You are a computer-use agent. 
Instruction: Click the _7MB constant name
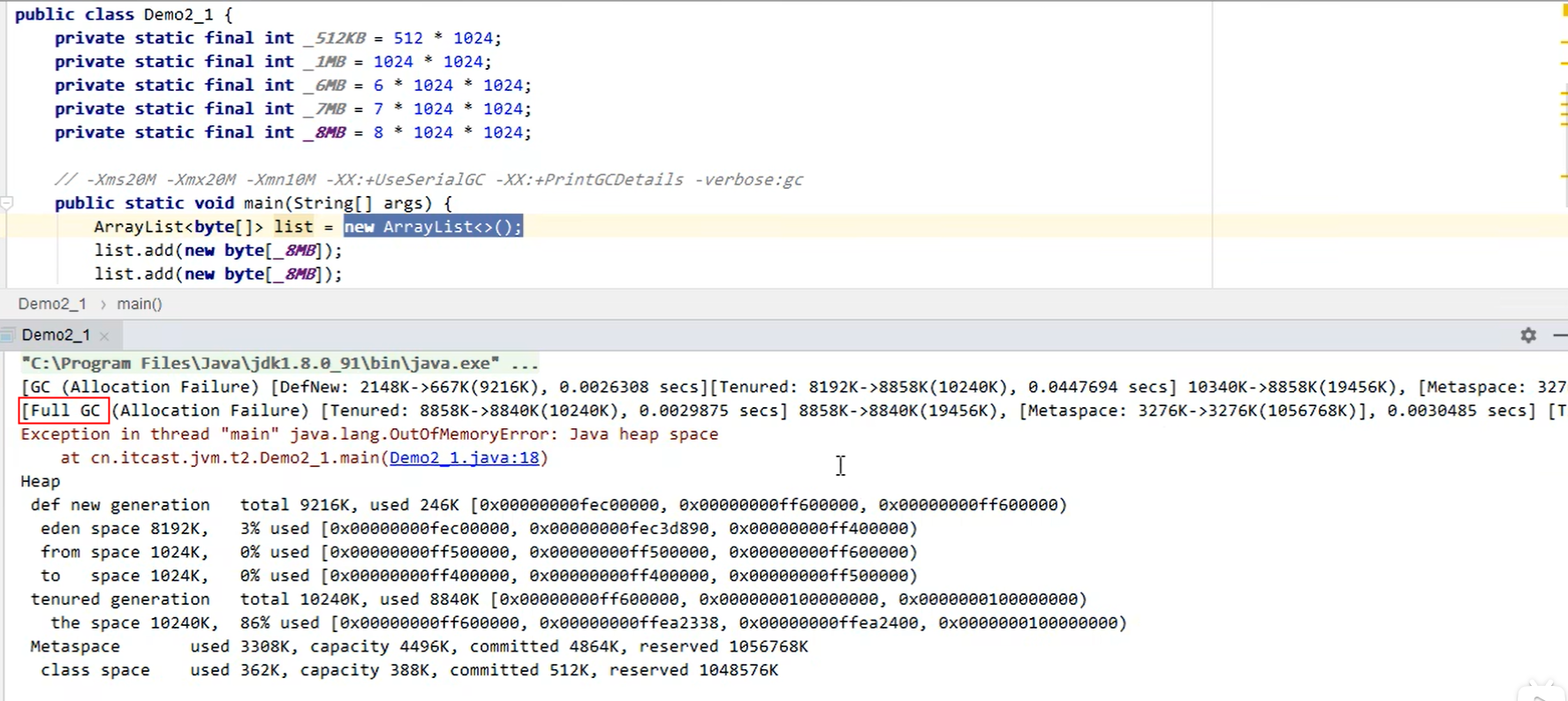324,109
